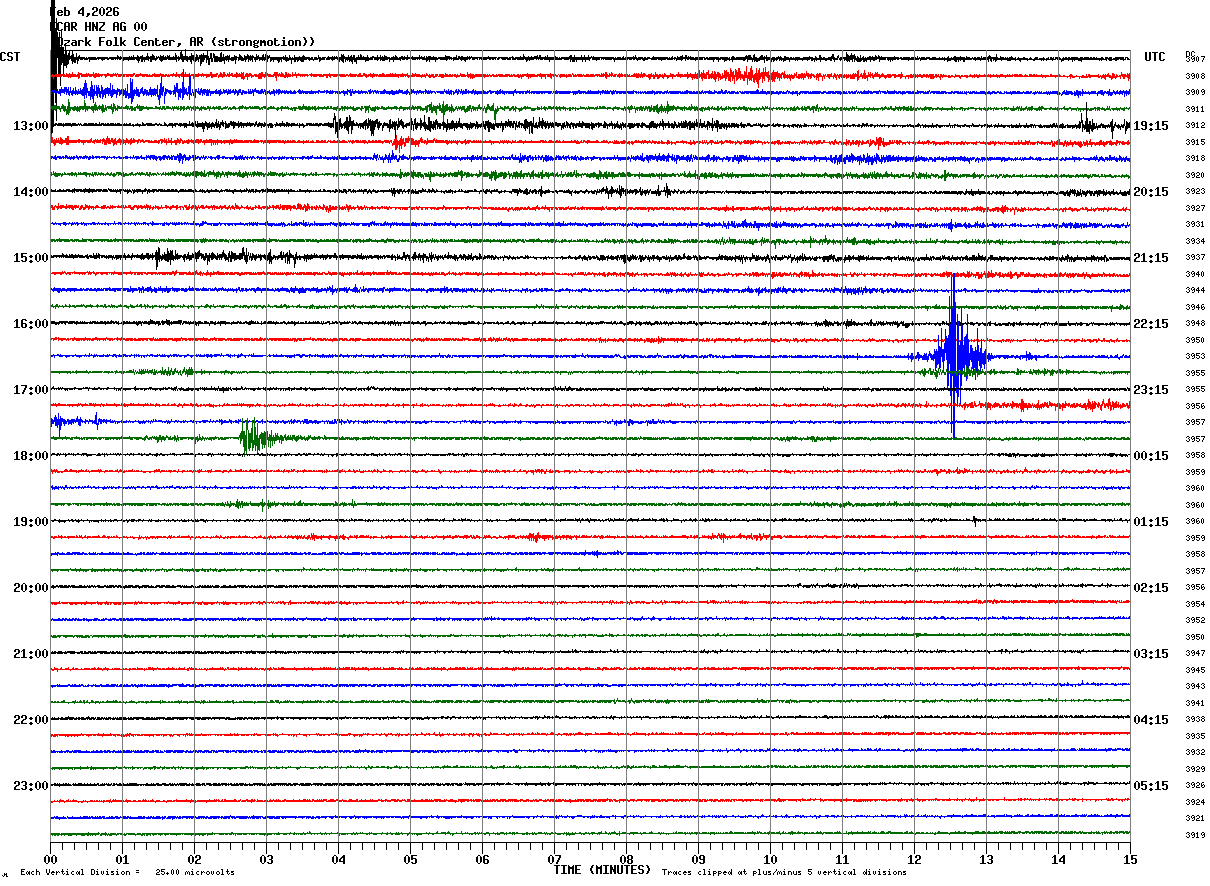This screenshot has height=886, width=1210.
Task: Click the 23:00 CST row label
Action: point(31,785)
